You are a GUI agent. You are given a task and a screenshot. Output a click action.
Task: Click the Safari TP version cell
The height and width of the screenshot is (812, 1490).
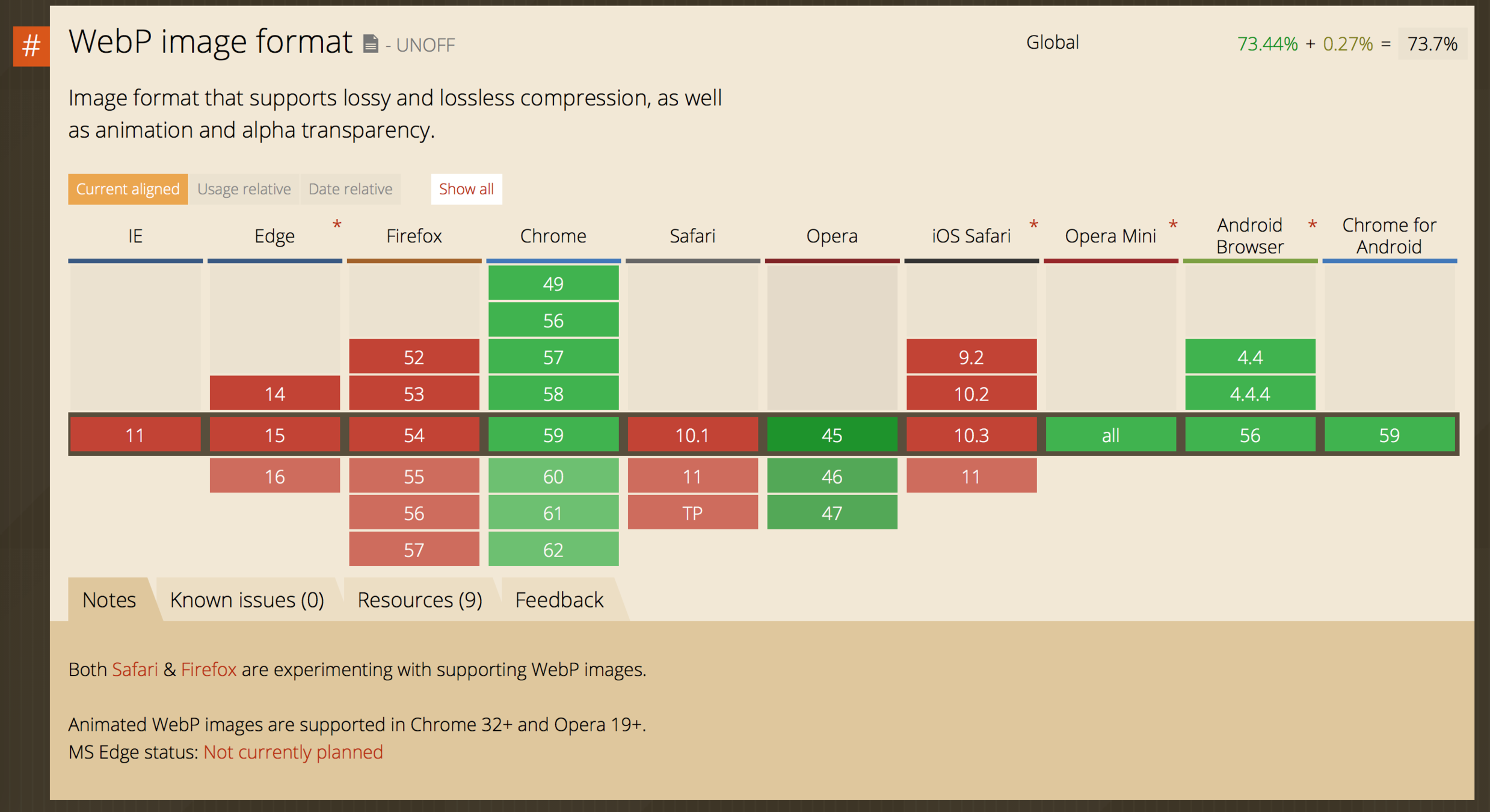pyautogui.click(x=692, y=513)
